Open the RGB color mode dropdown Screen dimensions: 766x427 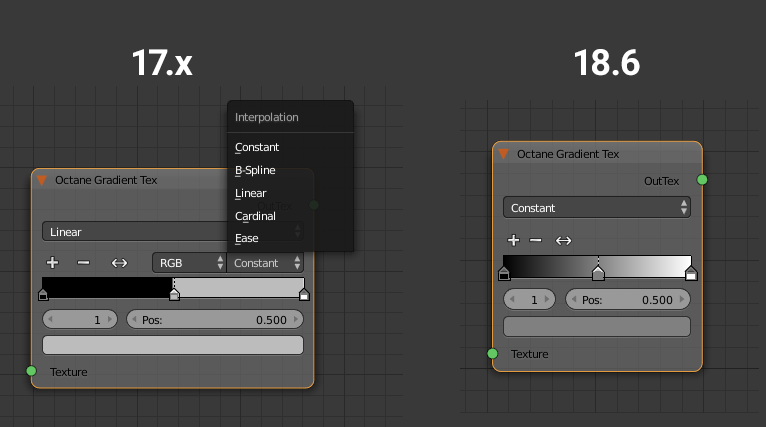tap(189, 263)
